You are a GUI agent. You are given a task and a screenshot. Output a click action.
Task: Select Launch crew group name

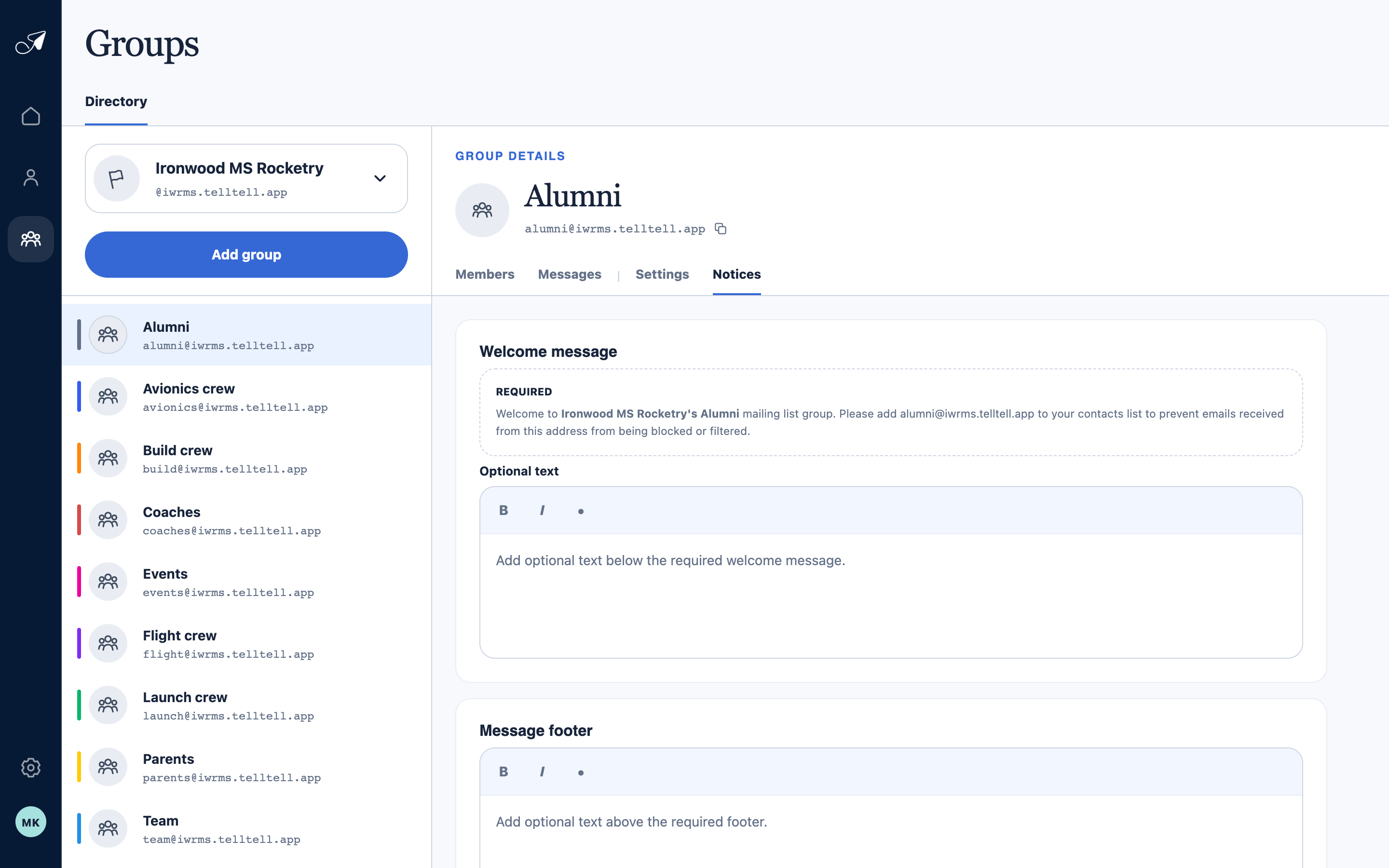pyautogui.click(x=185, y=697)
